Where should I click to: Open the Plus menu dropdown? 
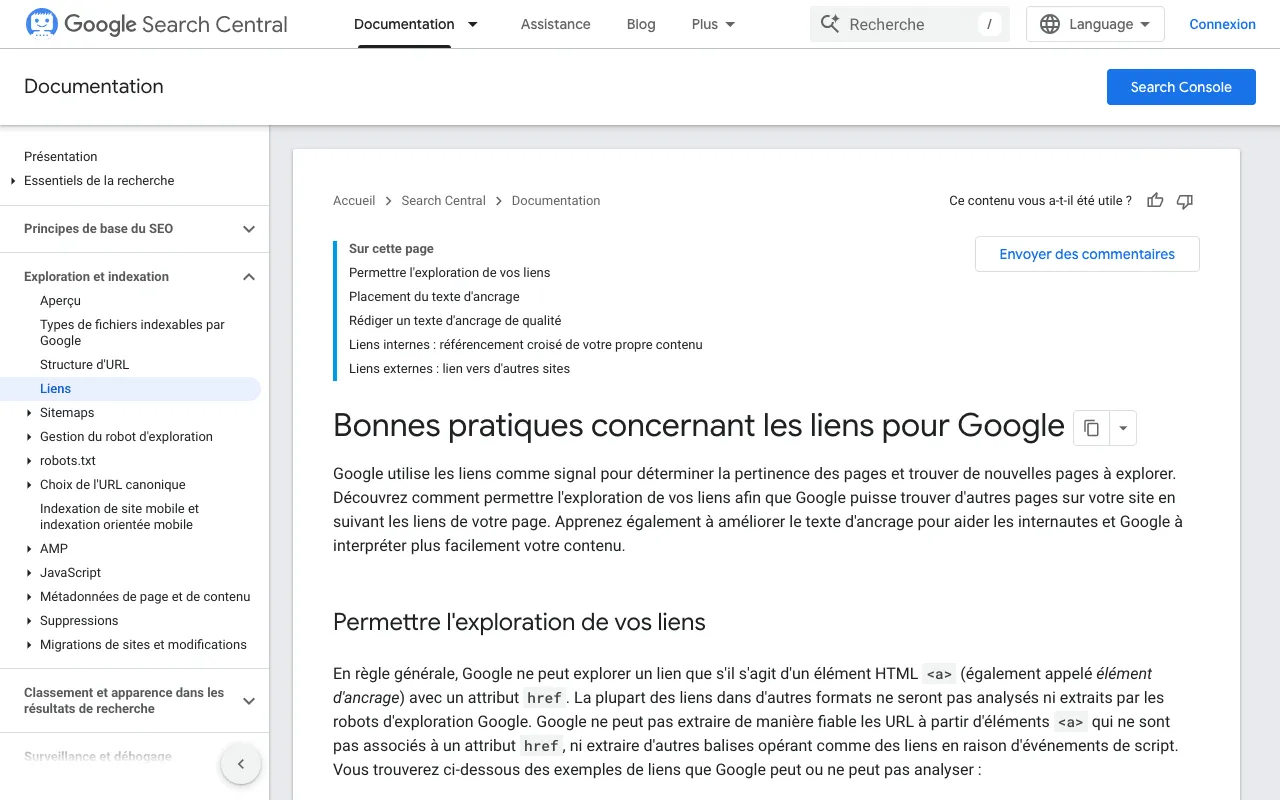pos(714,24)
